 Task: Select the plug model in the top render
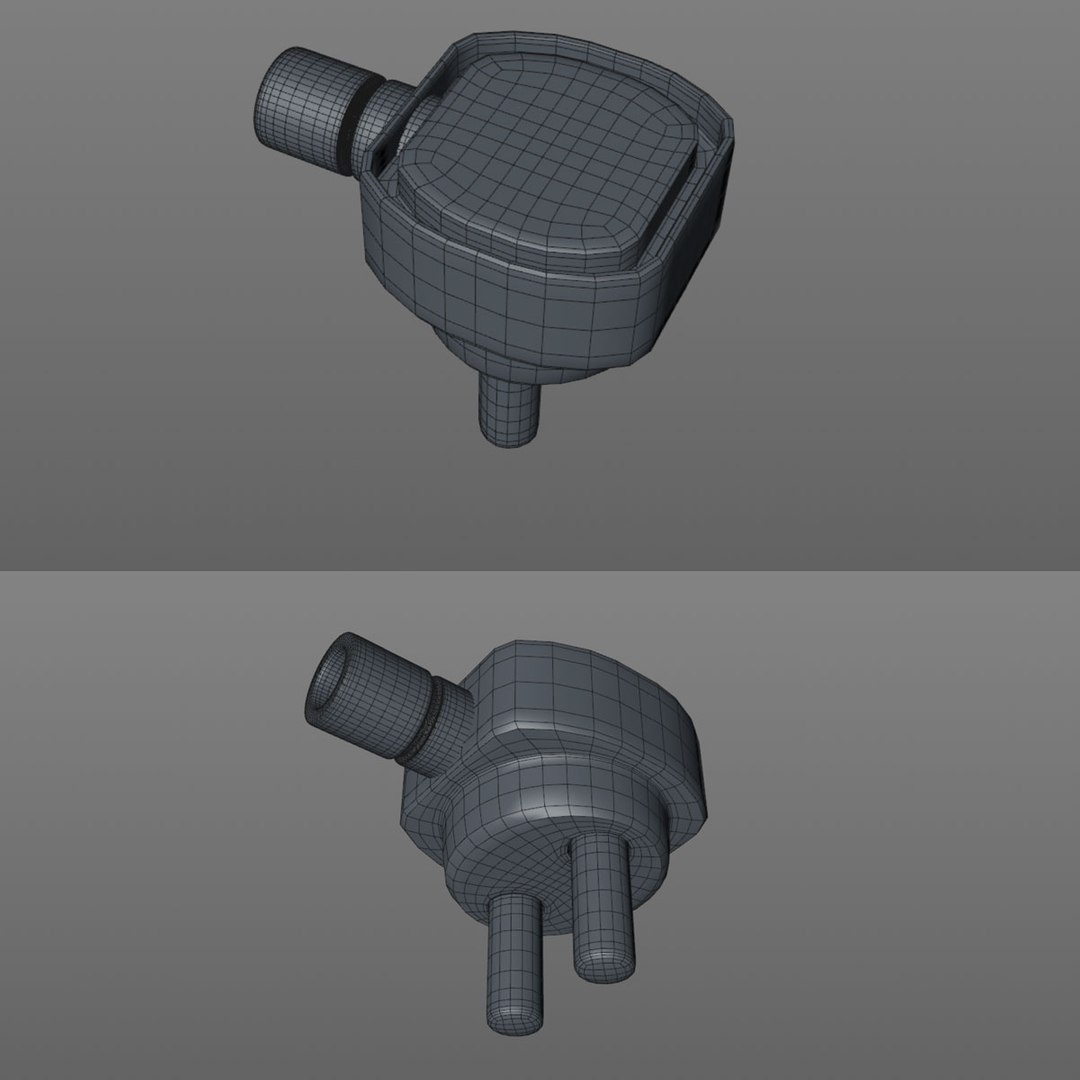(x=493, y=238)
